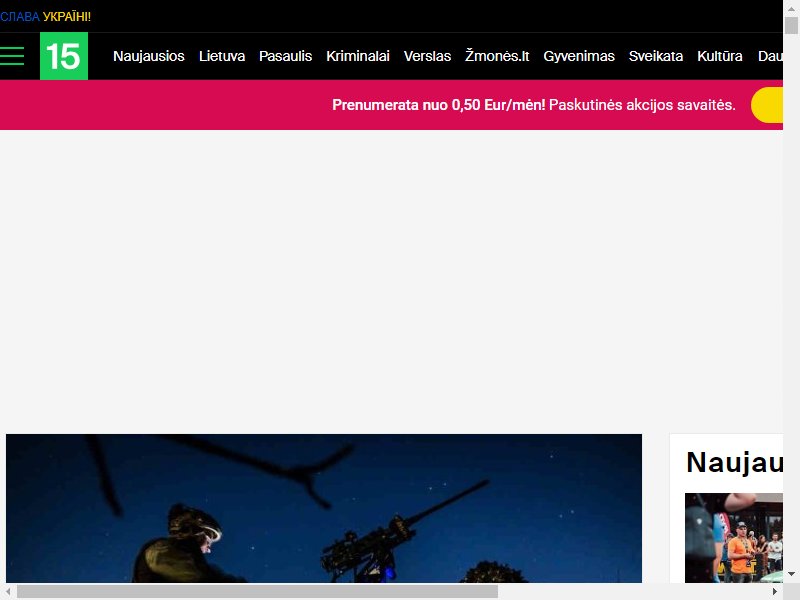Go to the Sveikata section
Screen dimensions: 800x600
[656, 56]
